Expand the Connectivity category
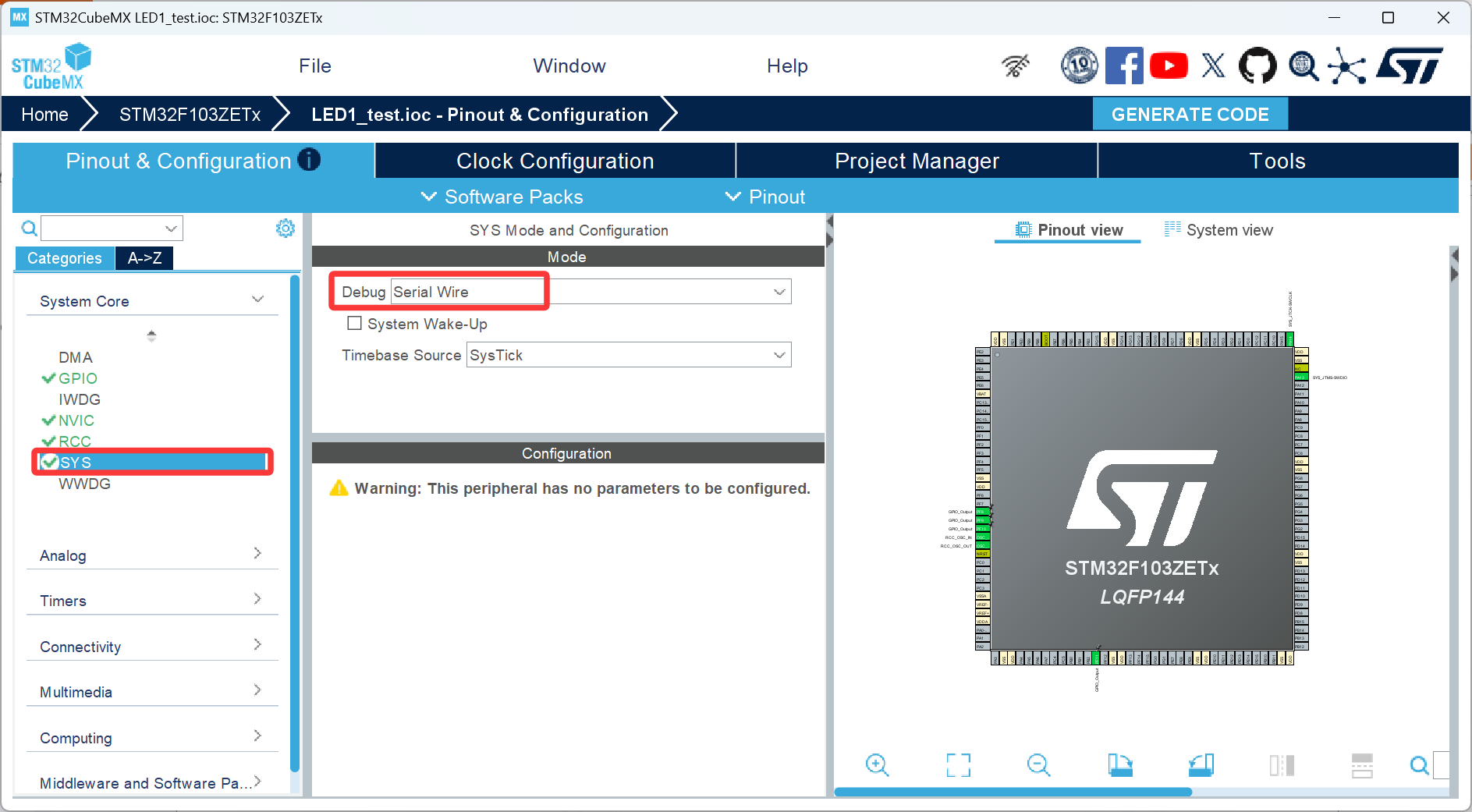Screen dimensions: 1472x812 (151, 646)
